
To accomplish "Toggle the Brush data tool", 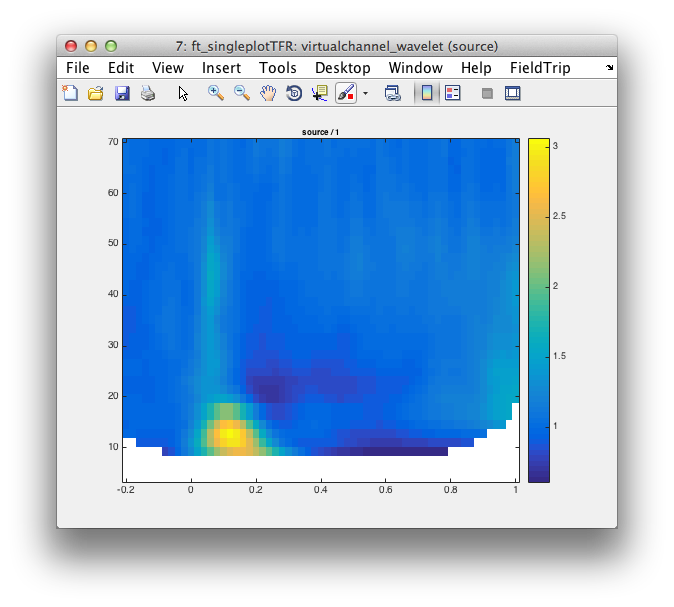I will 346,93.
